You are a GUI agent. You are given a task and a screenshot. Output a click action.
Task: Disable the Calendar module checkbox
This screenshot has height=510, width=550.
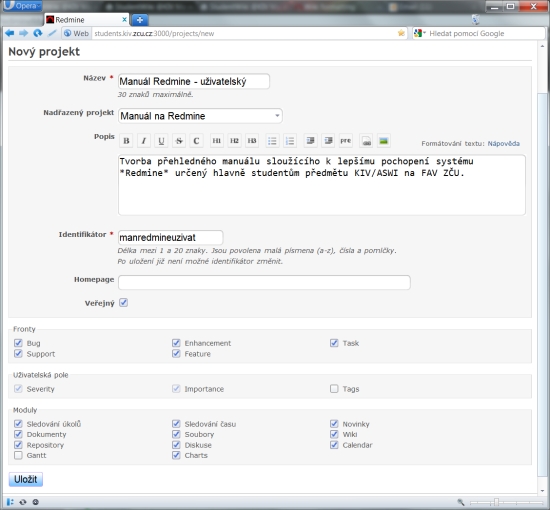(334, 445)
